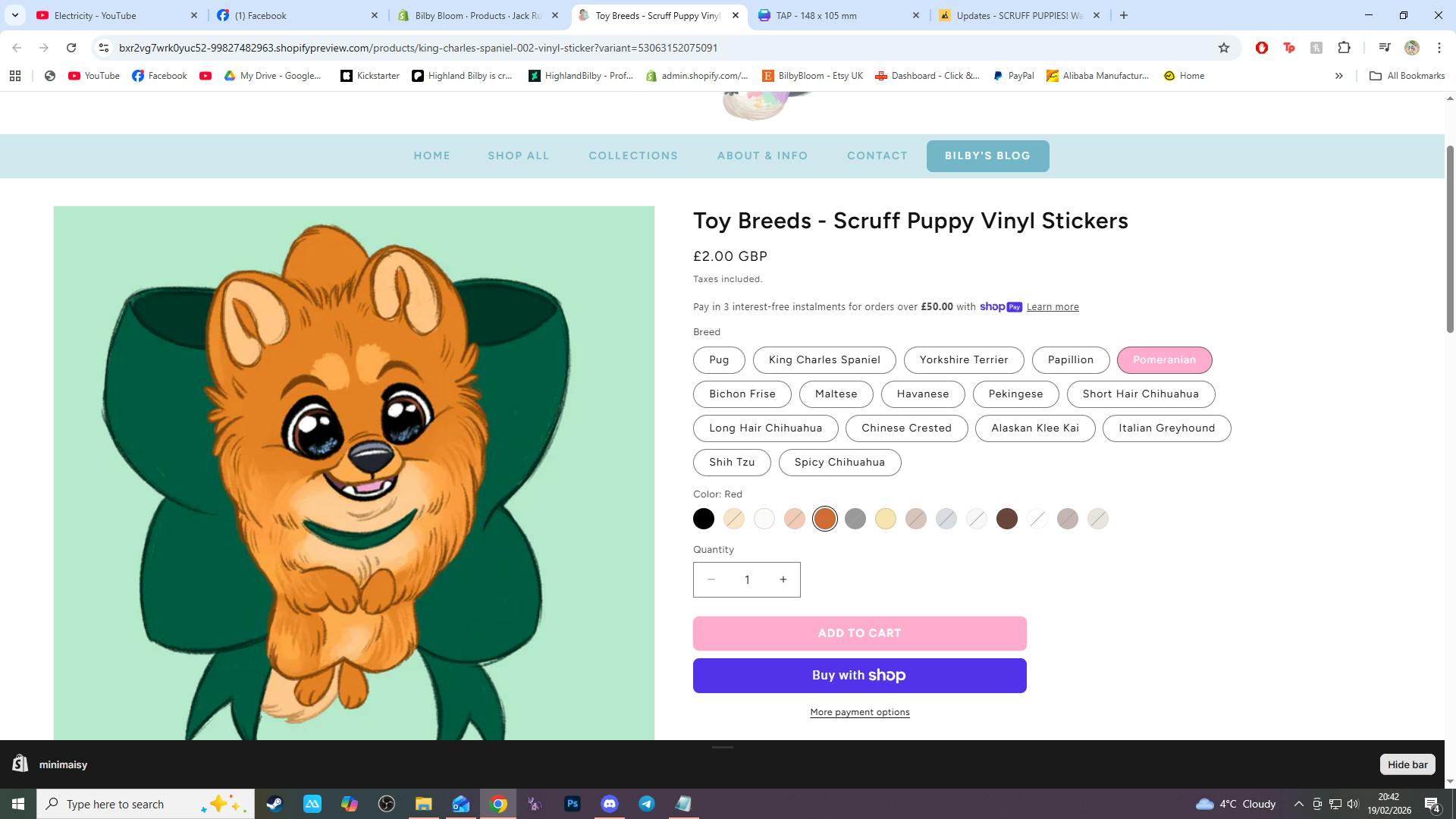Pick the Spicy Chihuahua breed option
1456x819 pixels.
pos(839,463)
